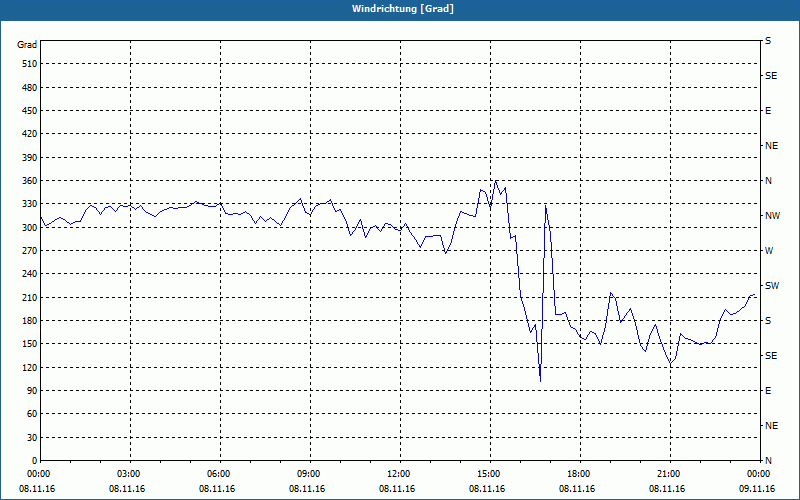The image size is (800, 500).
Task: Choose the 150 axis value
Action: click(30, 343)
